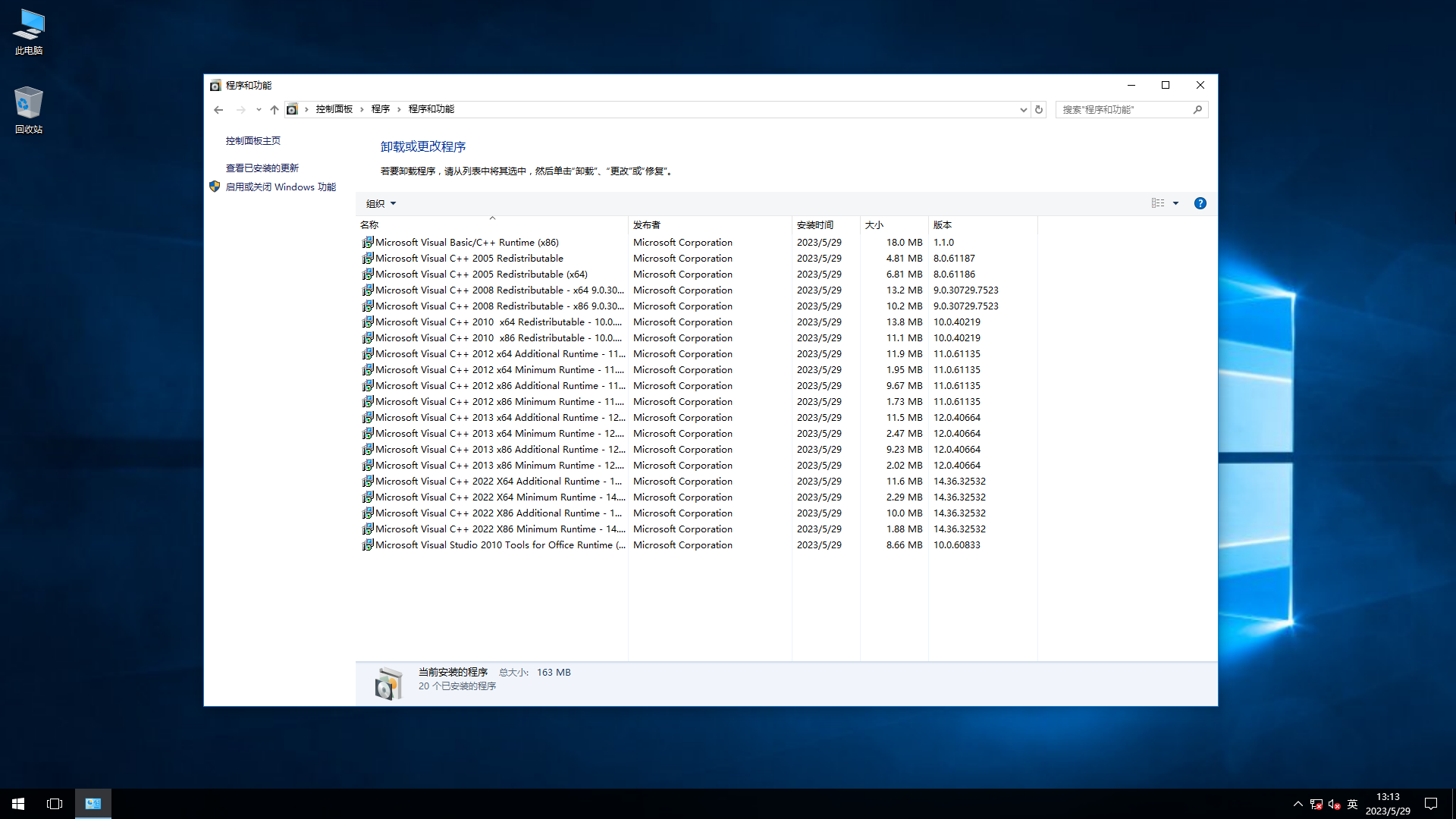Expand recent locations dropdown arrow
The height and width of the screenshot is (819, 1456).
pyautogui.click(x=259, y=110)
